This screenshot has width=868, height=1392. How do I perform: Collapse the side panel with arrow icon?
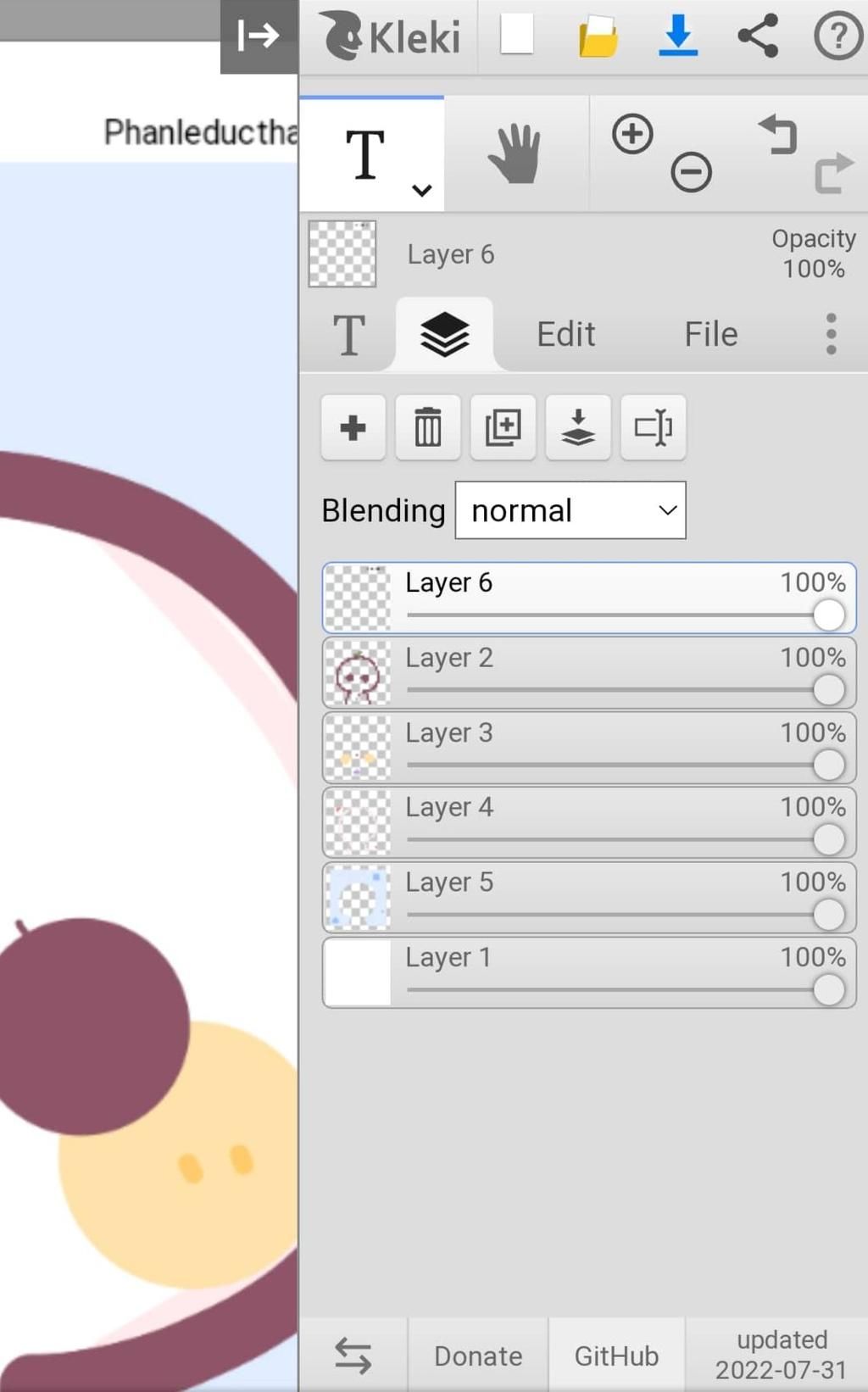click(259, 36)
